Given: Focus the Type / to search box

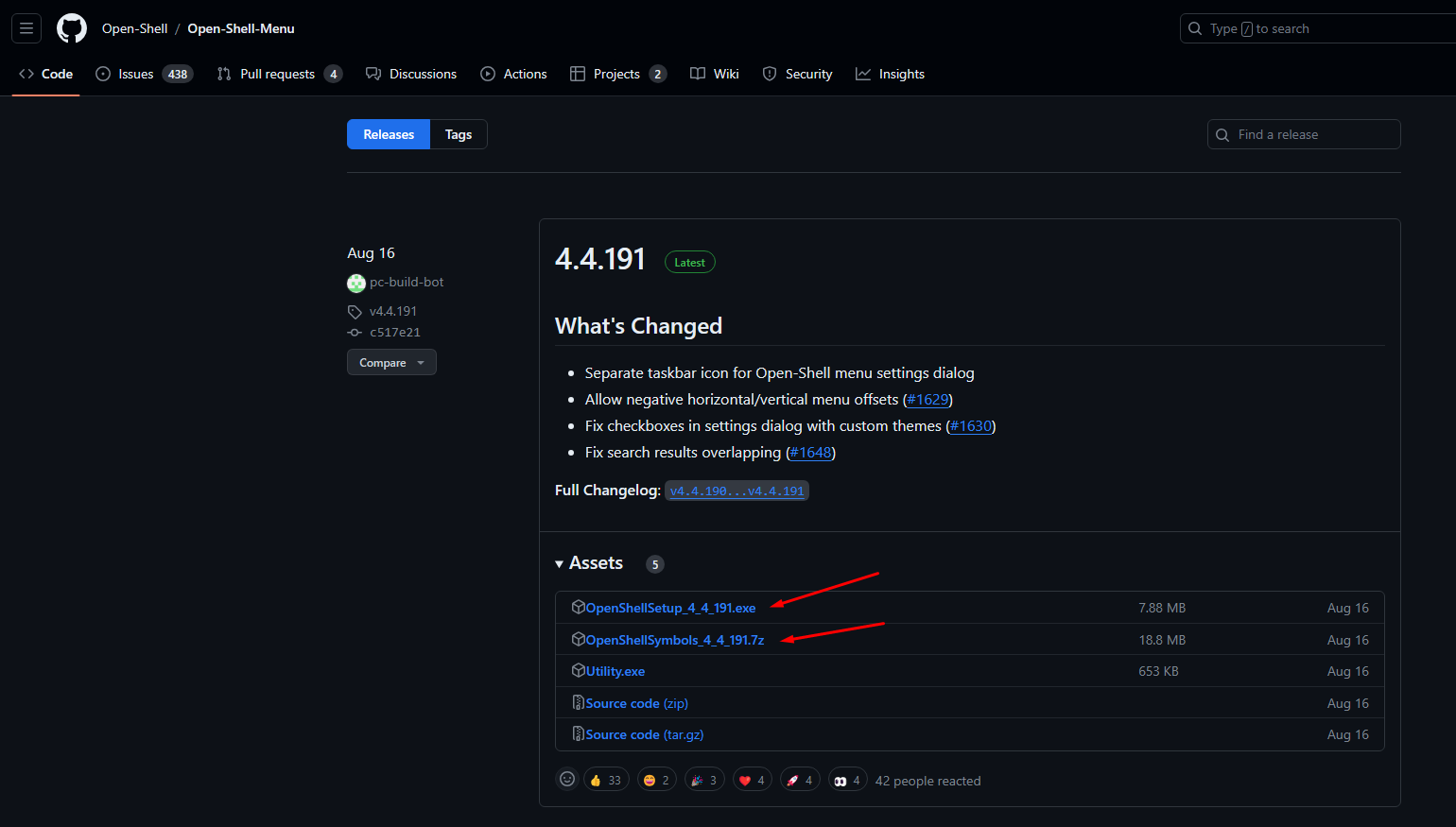Looking at the screenshot, I should pyautogui.click(x=1318, y=28).
